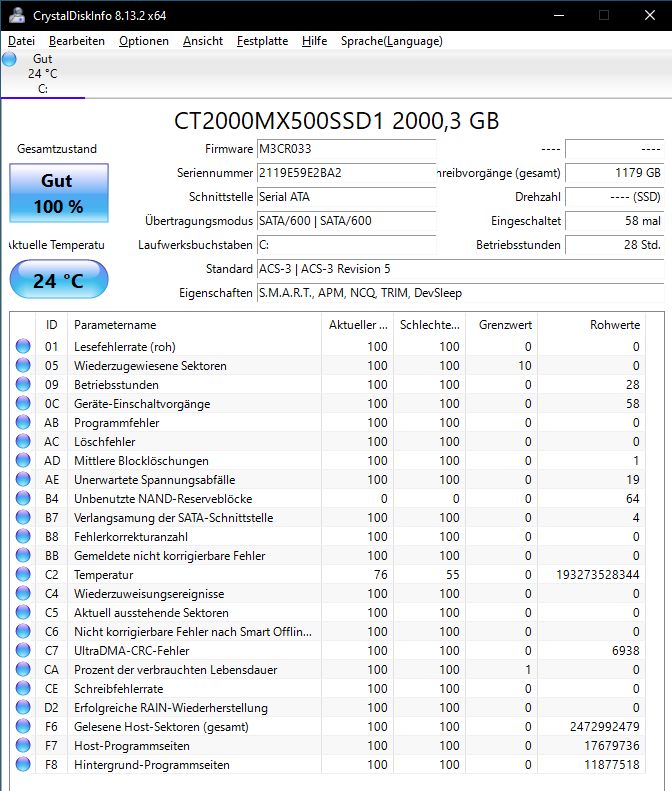The height and width of the screenshot is (791, 672).
Task: Open the Optionen menu
Action: pos(144,41)
